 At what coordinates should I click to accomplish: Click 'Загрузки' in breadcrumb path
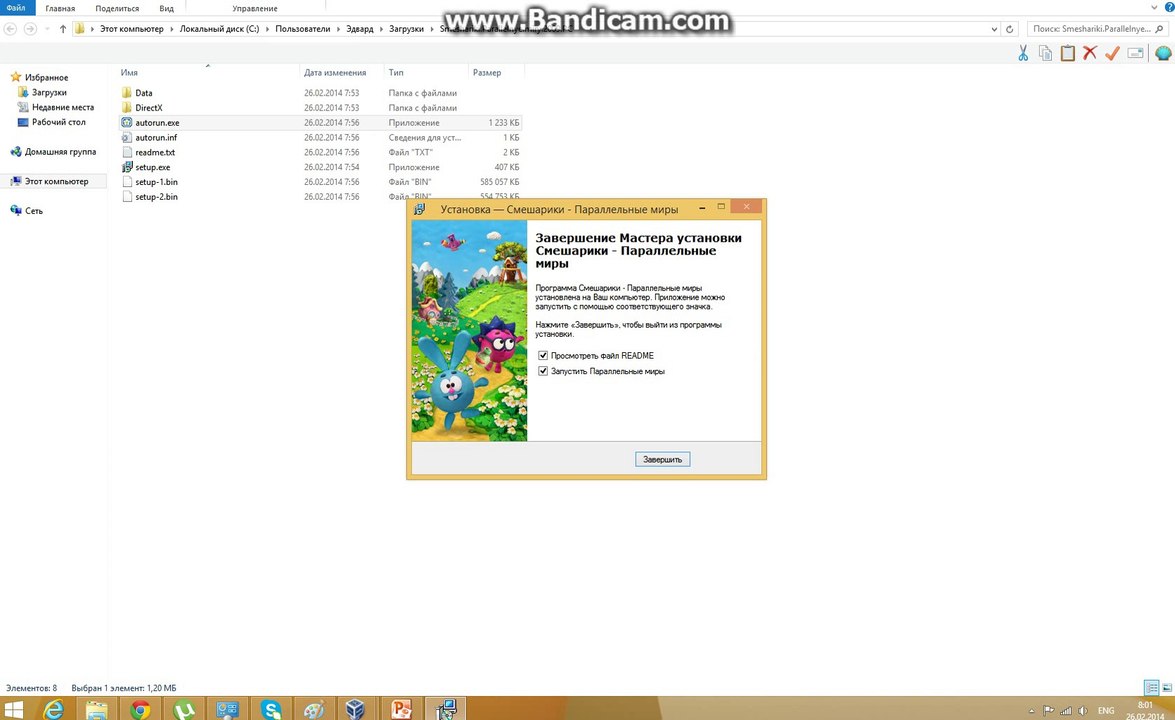click(x=406, y=29)
